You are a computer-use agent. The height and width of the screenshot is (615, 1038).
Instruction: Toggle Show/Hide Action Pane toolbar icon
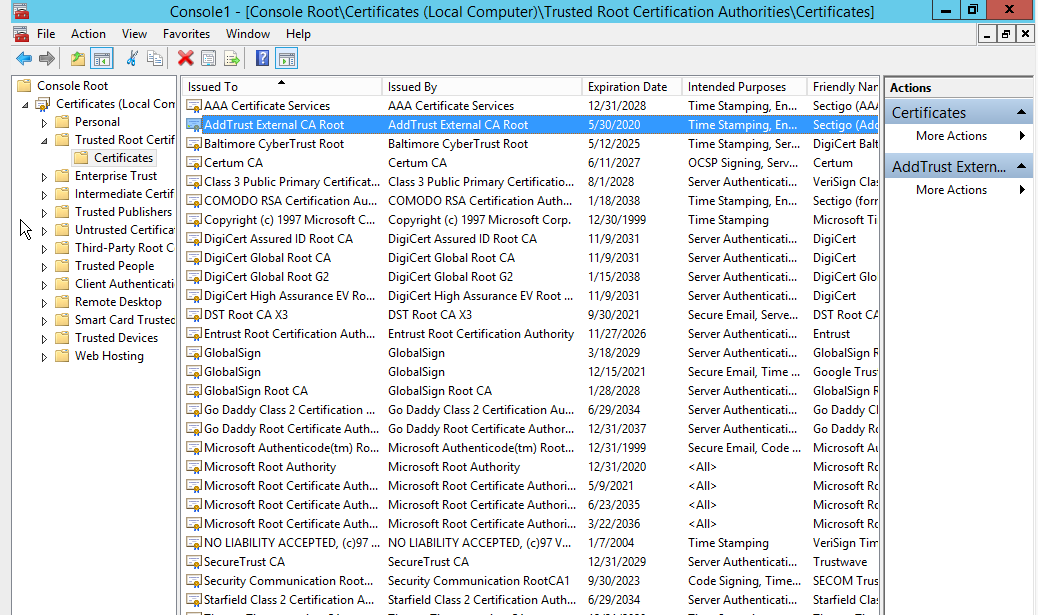(287, 59)
